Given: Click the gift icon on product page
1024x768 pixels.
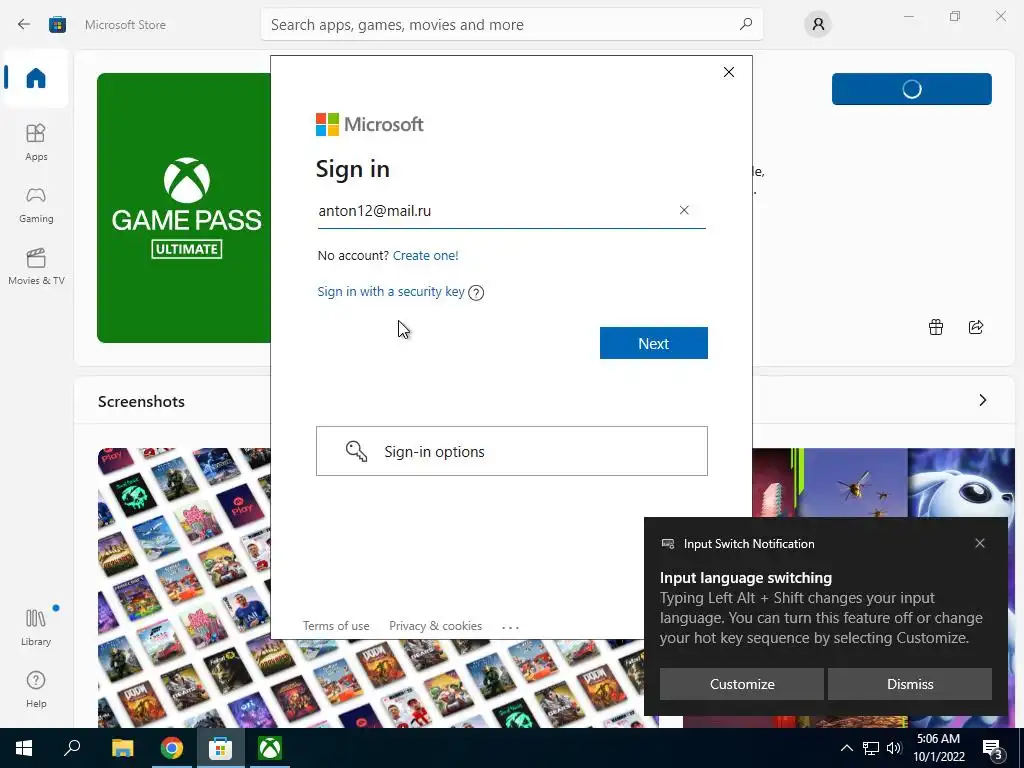Looking at the screenshot, I should [x=936, y=327].
